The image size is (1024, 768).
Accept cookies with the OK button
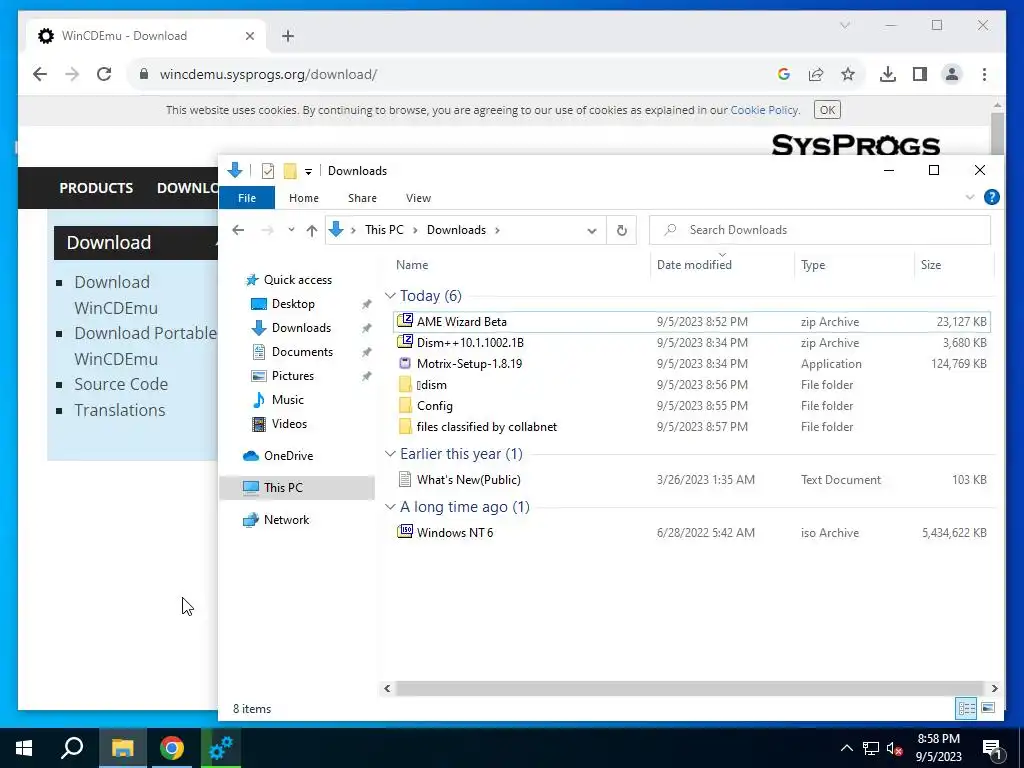[827, 110]
